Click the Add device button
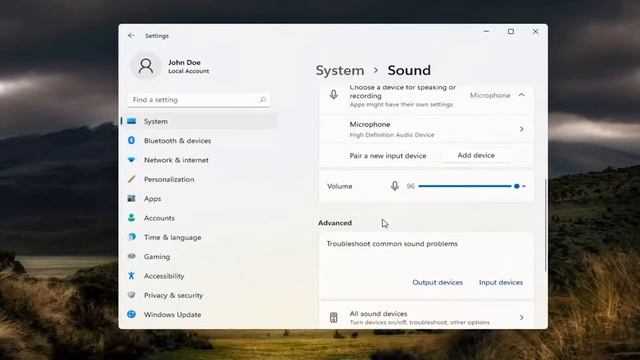The height and width of the screenshot is (360, 640). pos(476,155)
